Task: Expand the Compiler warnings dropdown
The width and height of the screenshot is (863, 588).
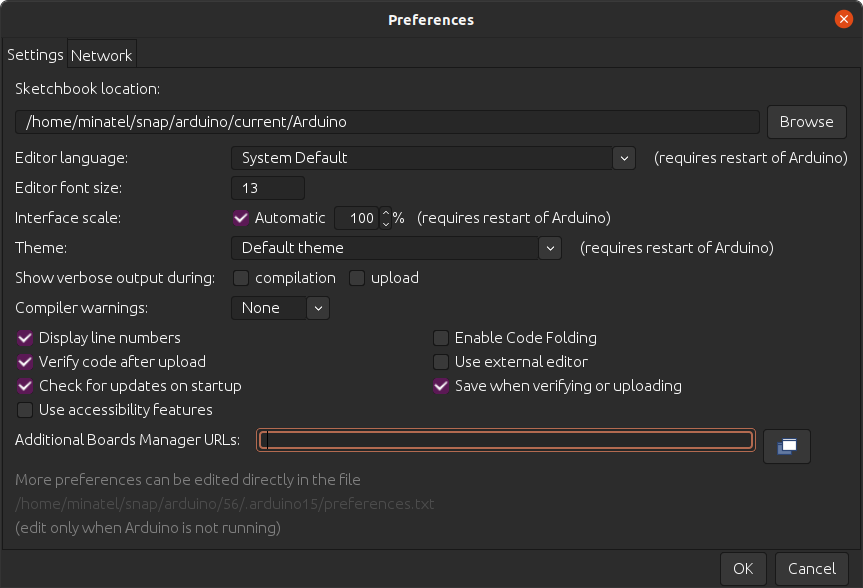Action: [x=318, y=308]
